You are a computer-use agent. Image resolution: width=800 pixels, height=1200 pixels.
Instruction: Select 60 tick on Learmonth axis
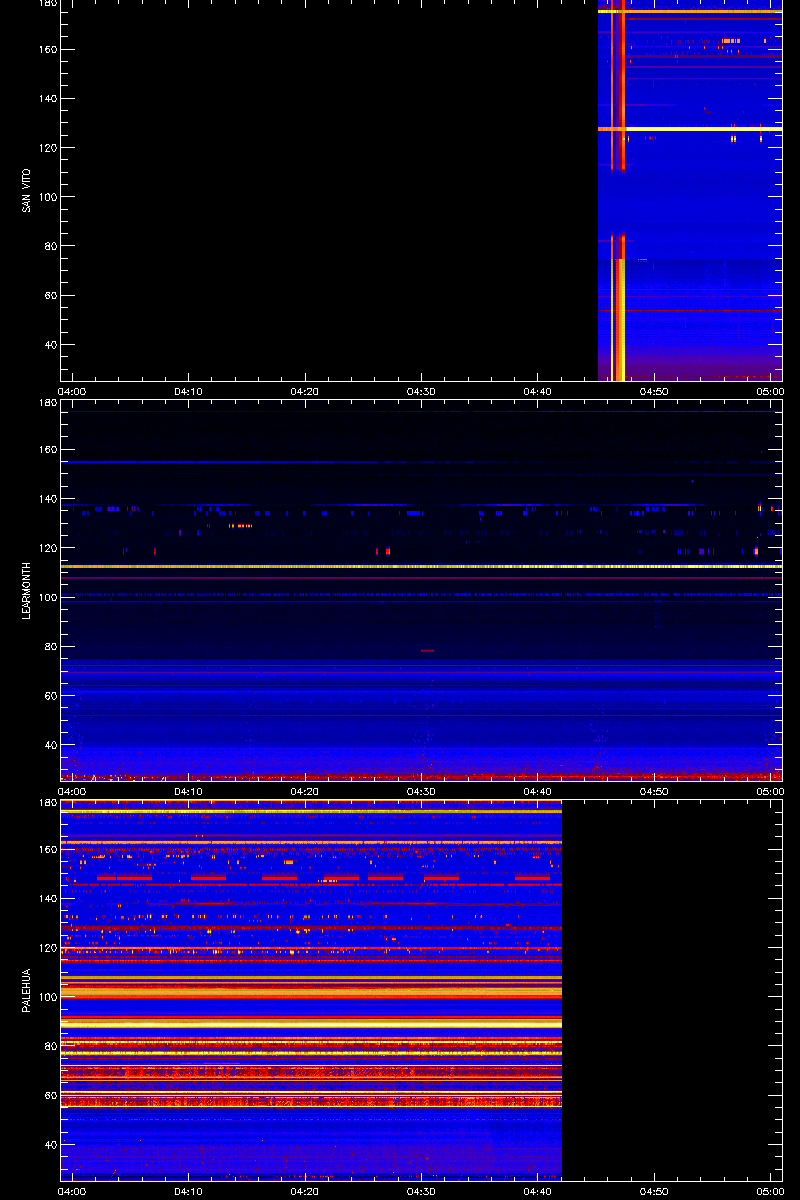click(50, 695)
